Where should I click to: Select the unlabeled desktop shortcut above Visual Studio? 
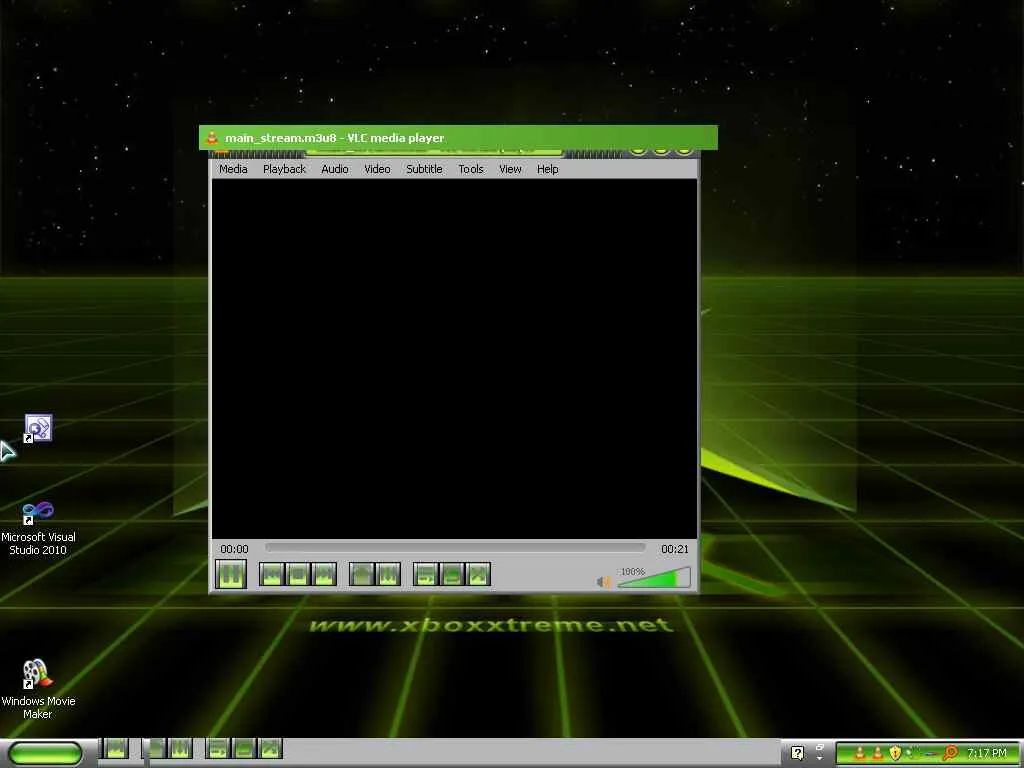coord(38,429)
